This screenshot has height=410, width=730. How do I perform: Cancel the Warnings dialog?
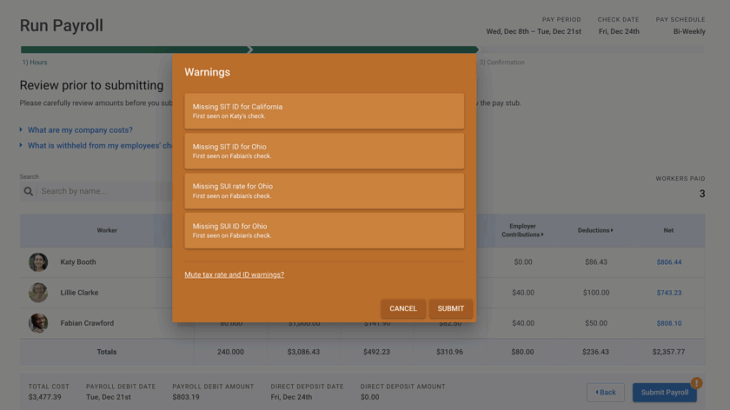pyautogui.click(x=403, y=309)
